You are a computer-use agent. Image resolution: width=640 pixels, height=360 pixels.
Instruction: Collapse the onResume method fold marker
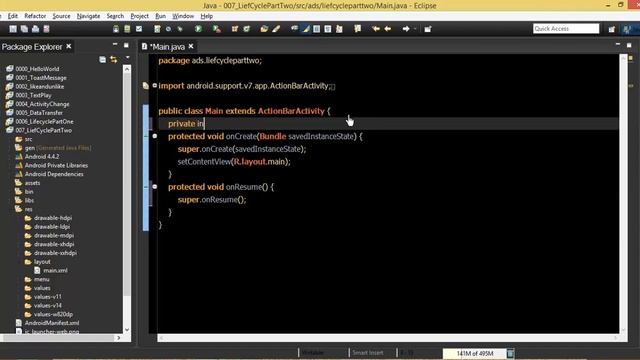[155, 187]
